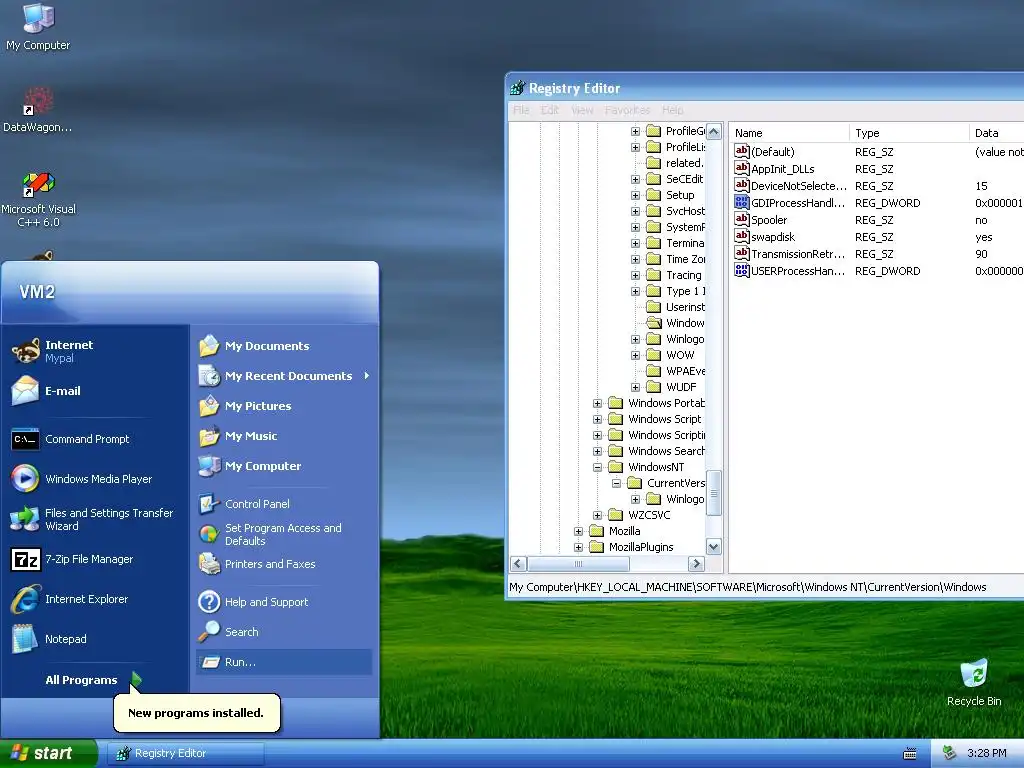This screenshot has height=768, width=1024.
Task: Click the clock showing 3:28 PM
Action: coord(986,753)
